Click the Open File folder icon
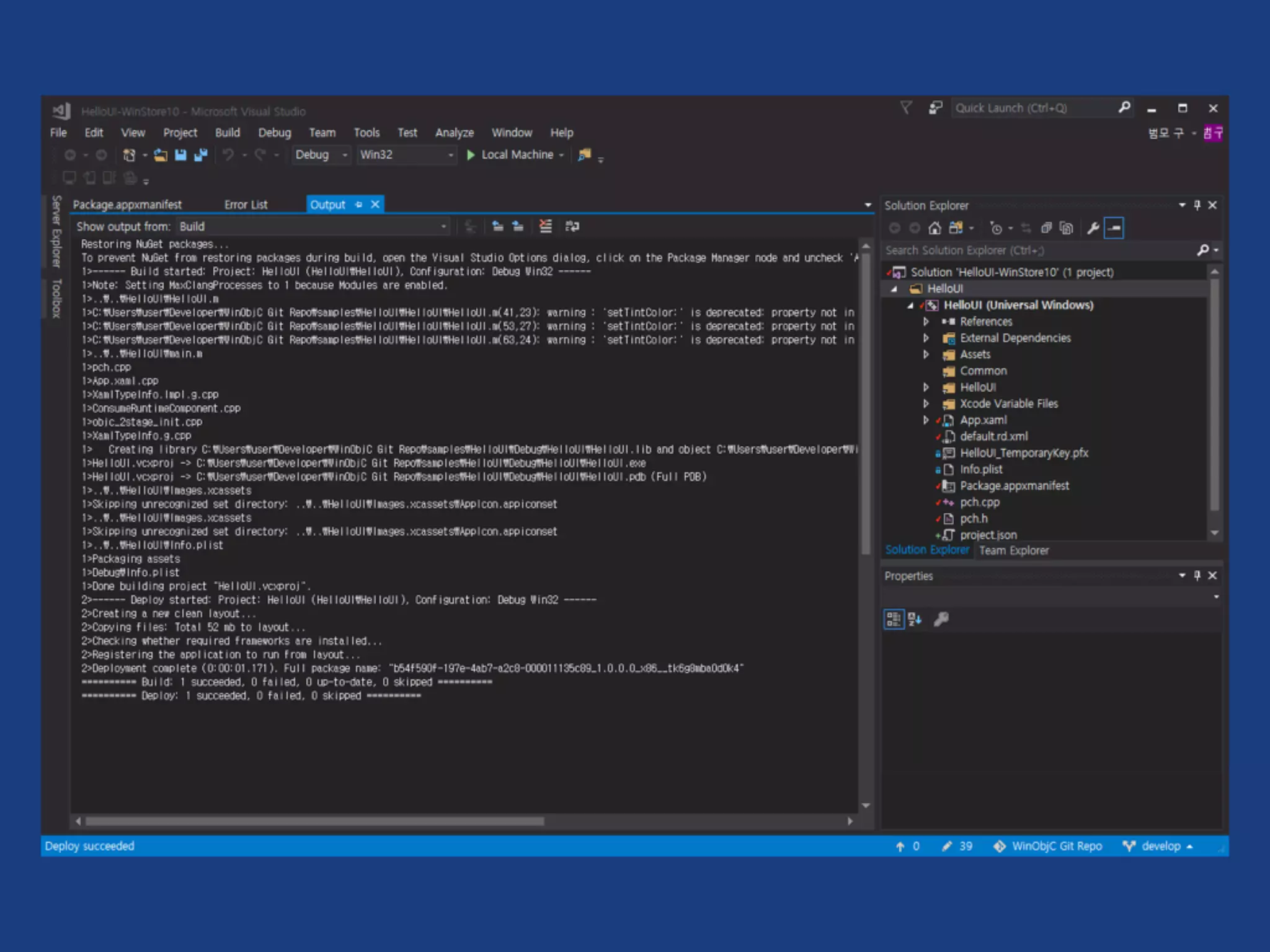This screenshot has width=1270, height=952. tap(161, 155)
